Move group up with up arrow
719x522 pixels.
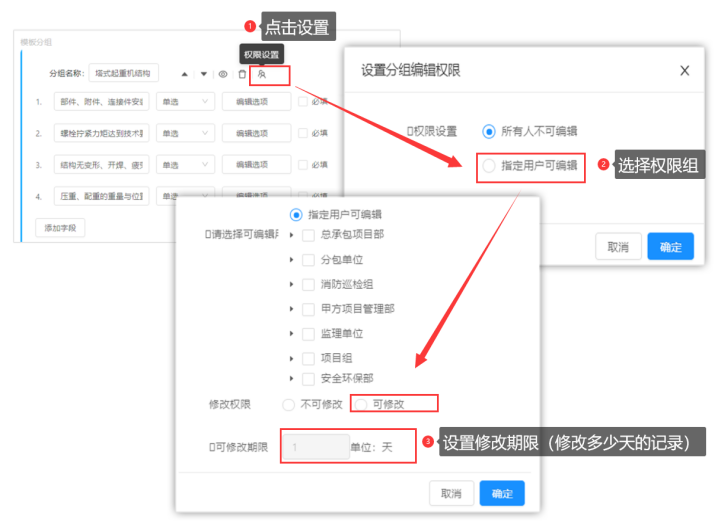[x=184, y=74]
